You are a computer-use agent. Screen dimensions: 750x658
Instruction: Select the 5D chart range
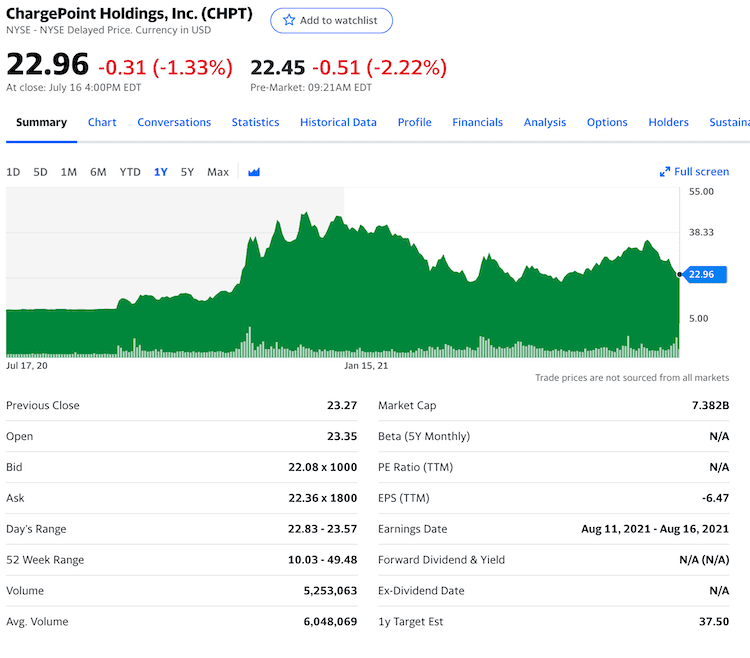[x=40, y=172]
